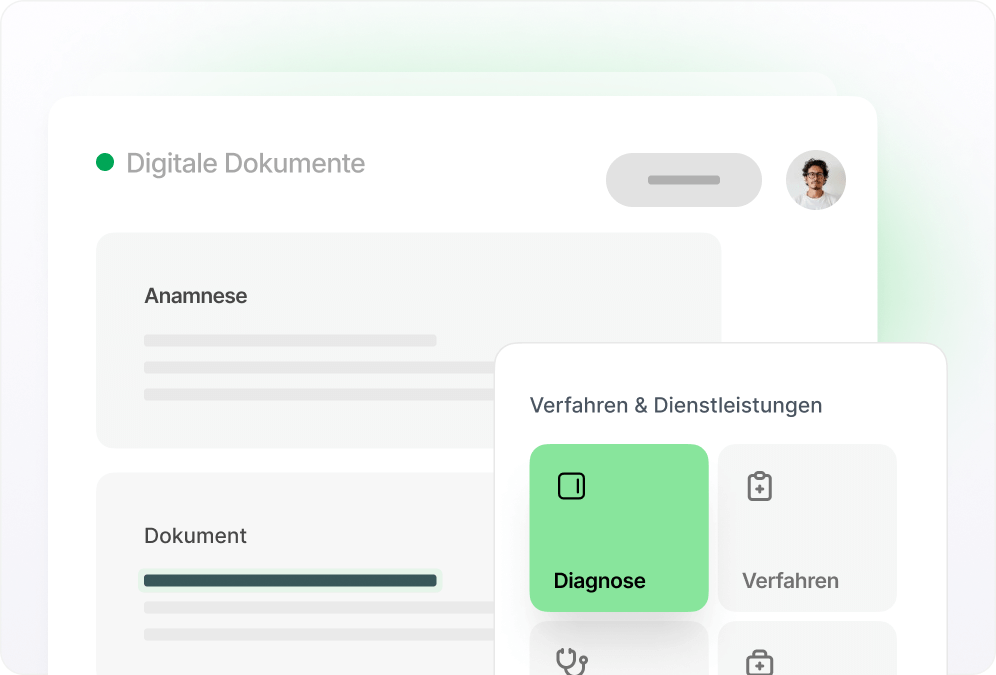996x675 pixels.
Task: Select the Diagnose card
Action: point(619,528)
